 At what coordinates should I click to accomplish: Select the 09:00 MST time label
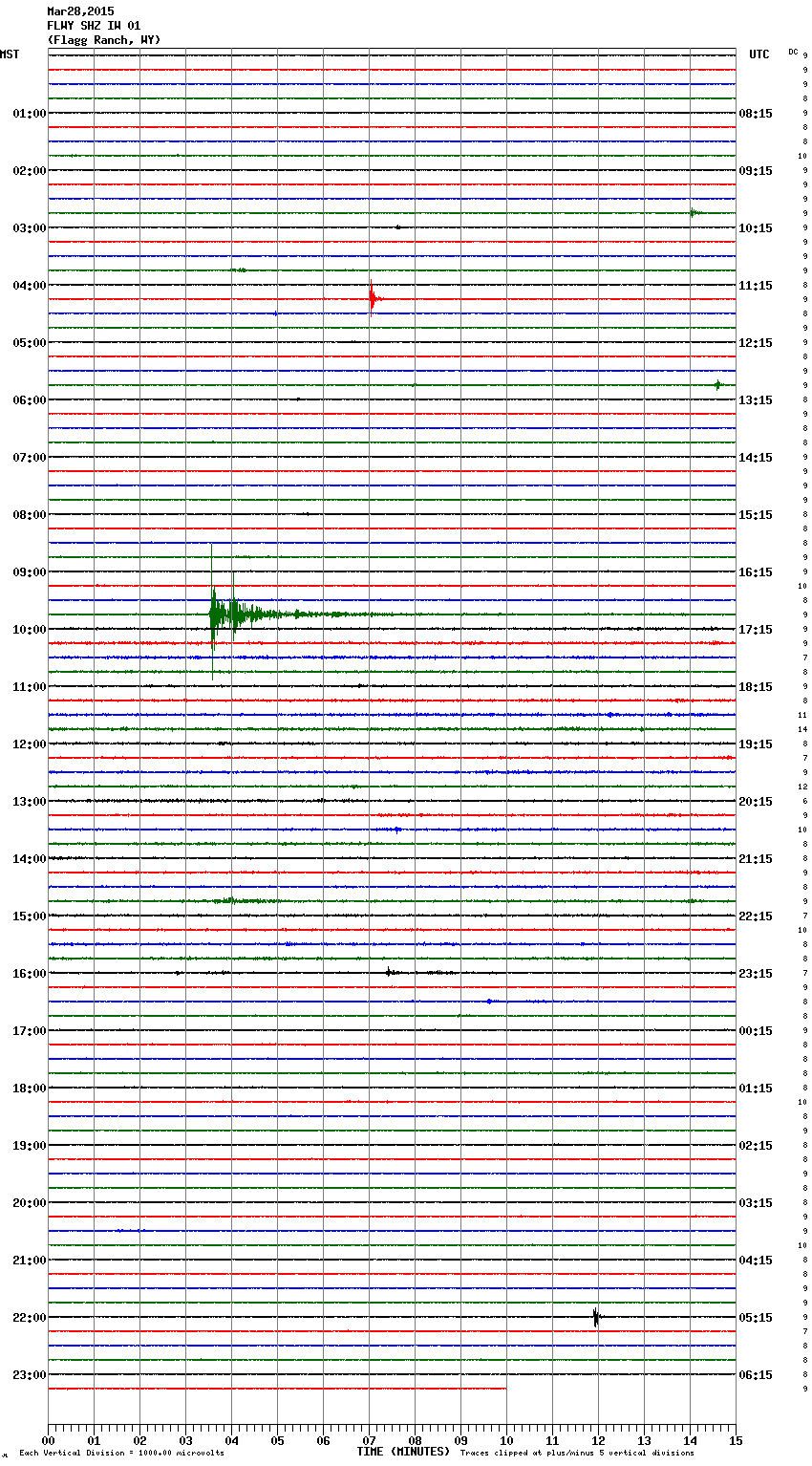(30, 572)
